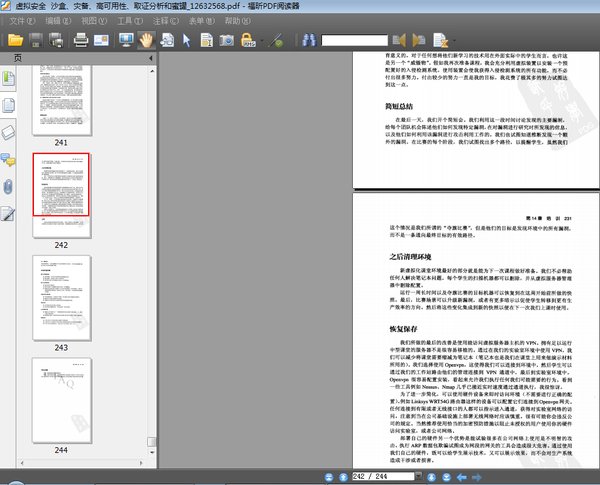Click the pen with green check icon
Viewport: 600px width, 485px height.
(277, 40)
